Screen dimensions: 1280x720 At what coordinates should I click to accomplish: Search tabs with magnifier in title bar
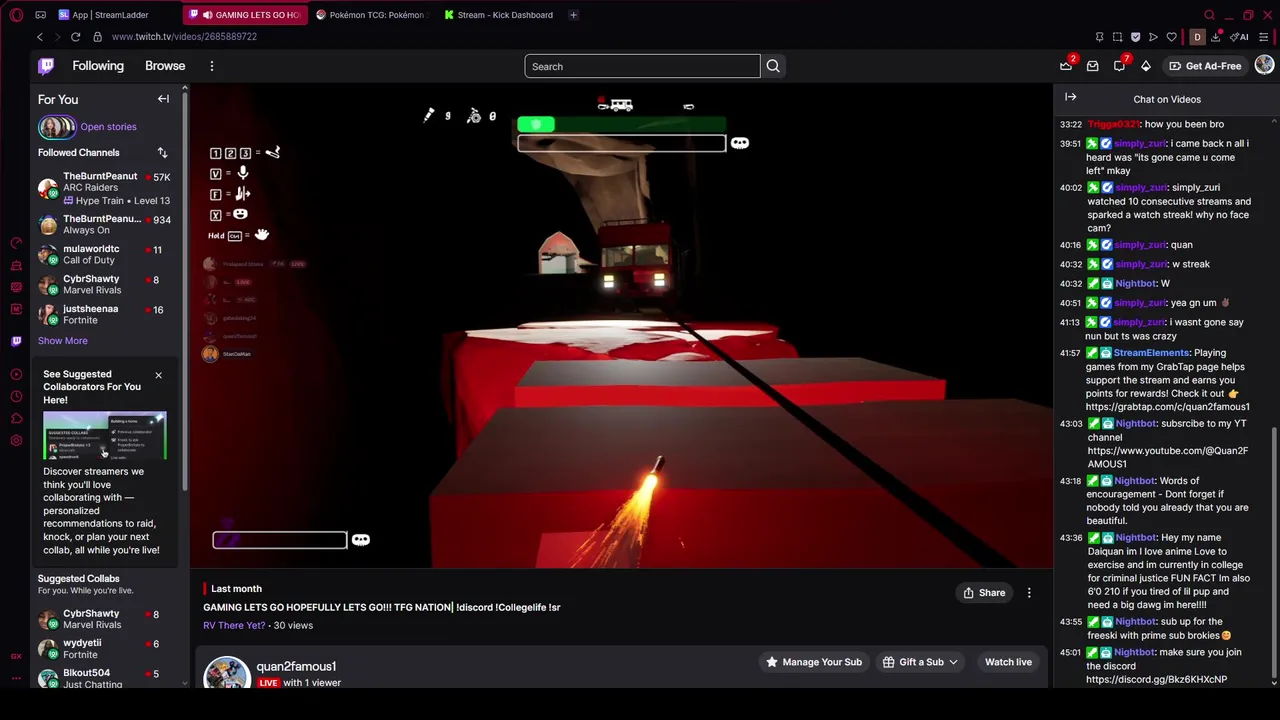pos(1209,15)
